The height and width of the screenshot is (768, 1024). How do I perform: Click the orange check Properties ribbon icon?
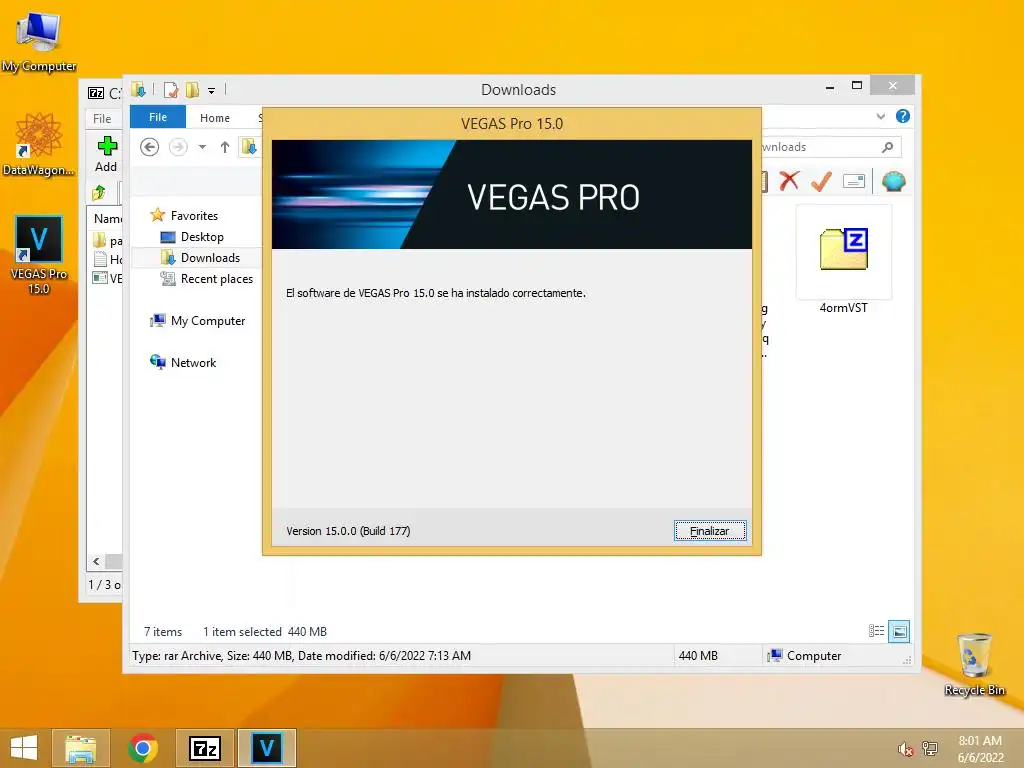point(821,181)
